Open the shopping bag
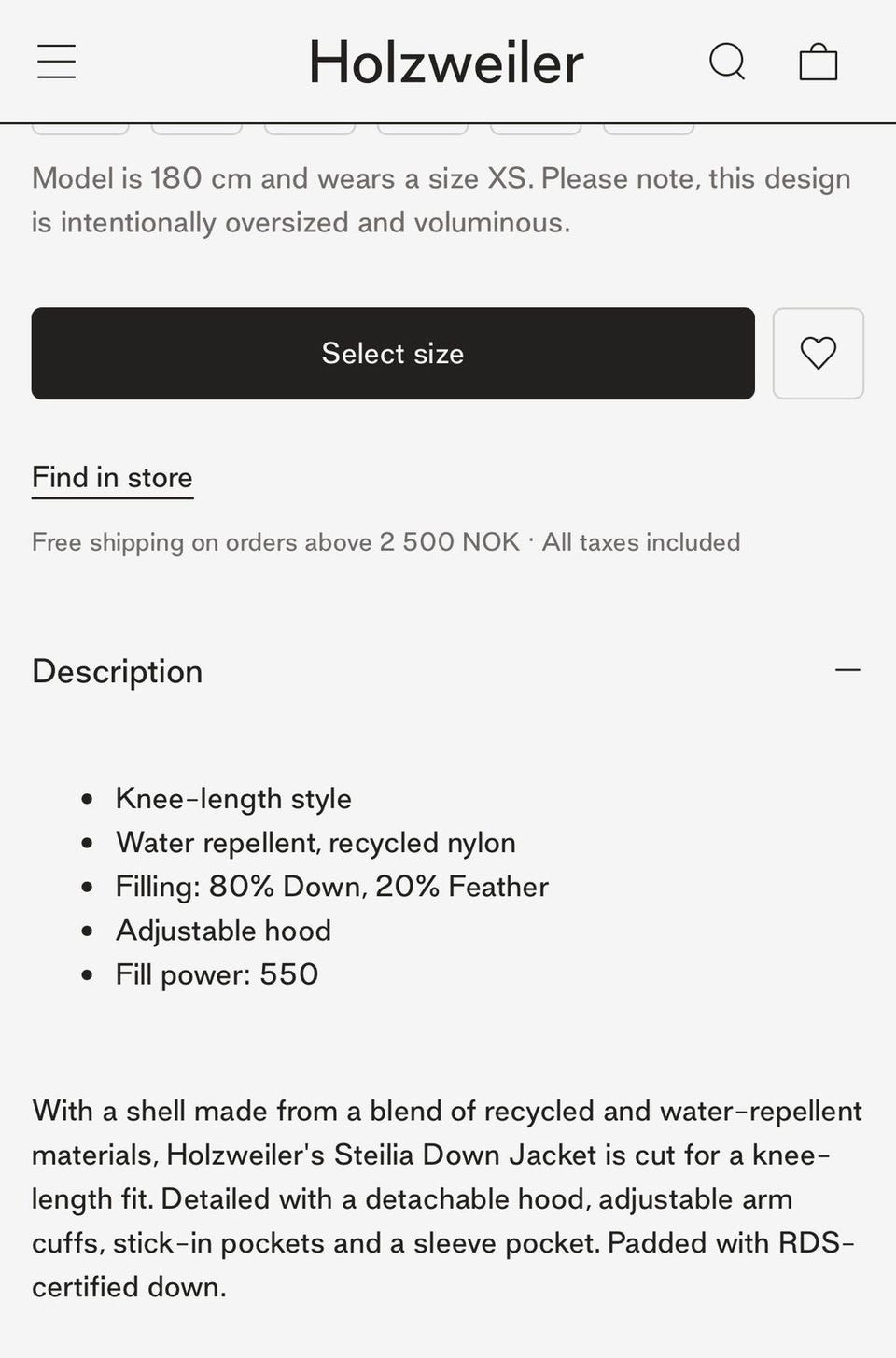 818,62
